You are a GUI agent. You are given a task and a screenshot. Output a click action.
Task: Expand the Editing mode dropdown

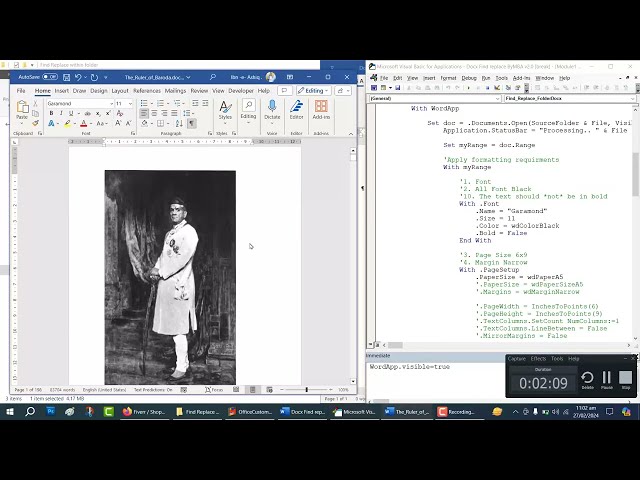[313, 91]
